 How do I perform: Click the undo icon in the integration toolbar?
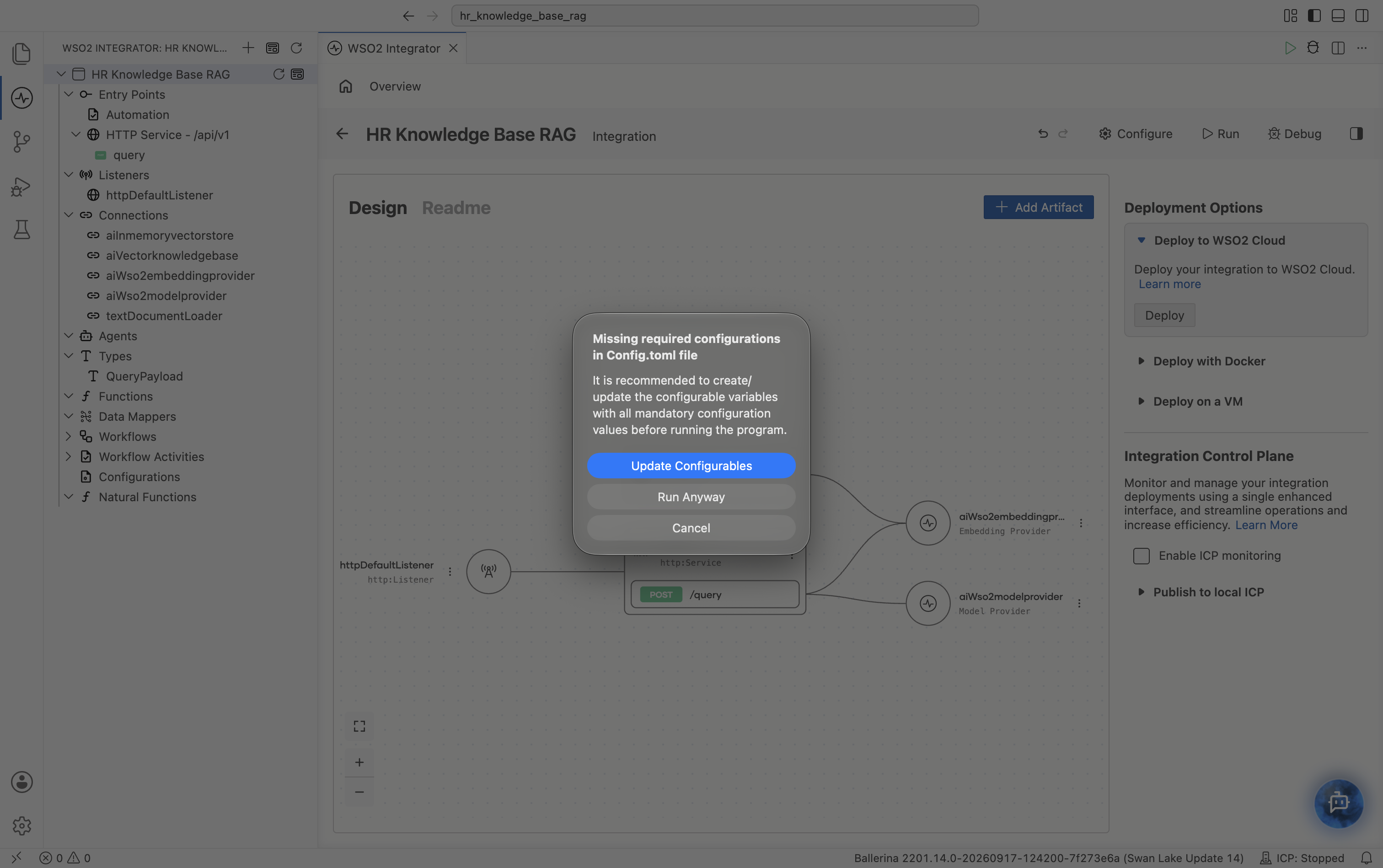pos(1043,134)
